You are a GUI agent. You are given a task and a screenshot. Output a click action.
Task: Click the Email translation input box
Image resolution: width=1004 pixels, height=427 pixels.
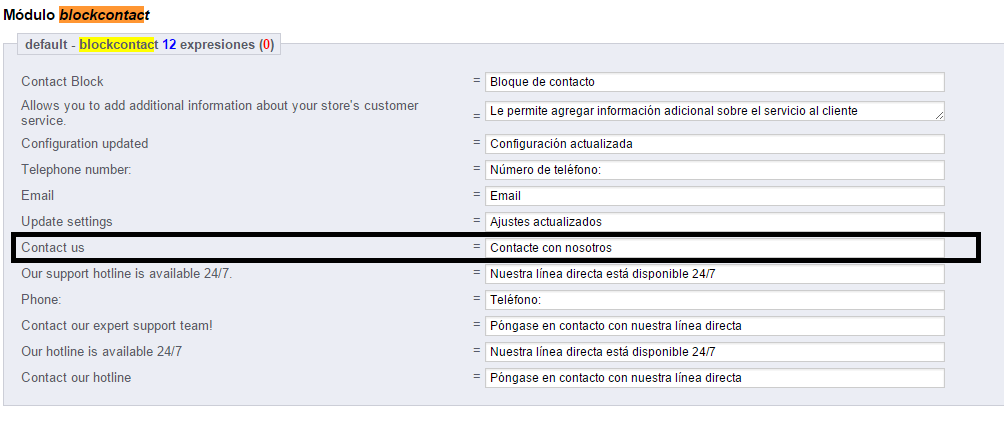[x=714, y=196]
